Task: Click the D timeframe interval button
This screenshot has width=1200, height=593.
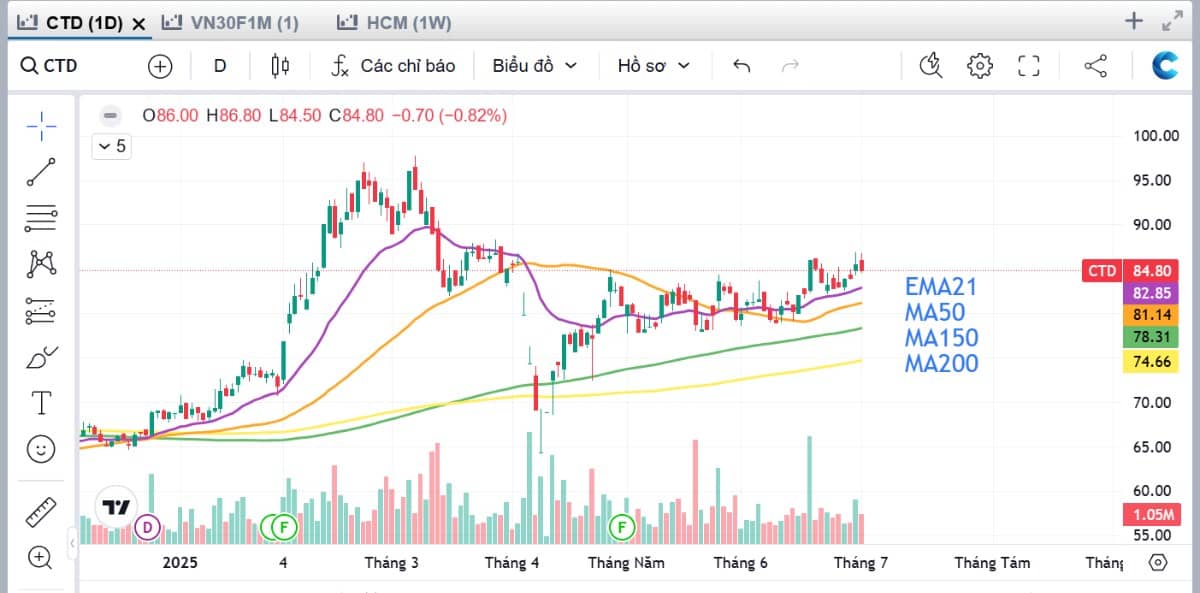Action: [x=220, y=66]
